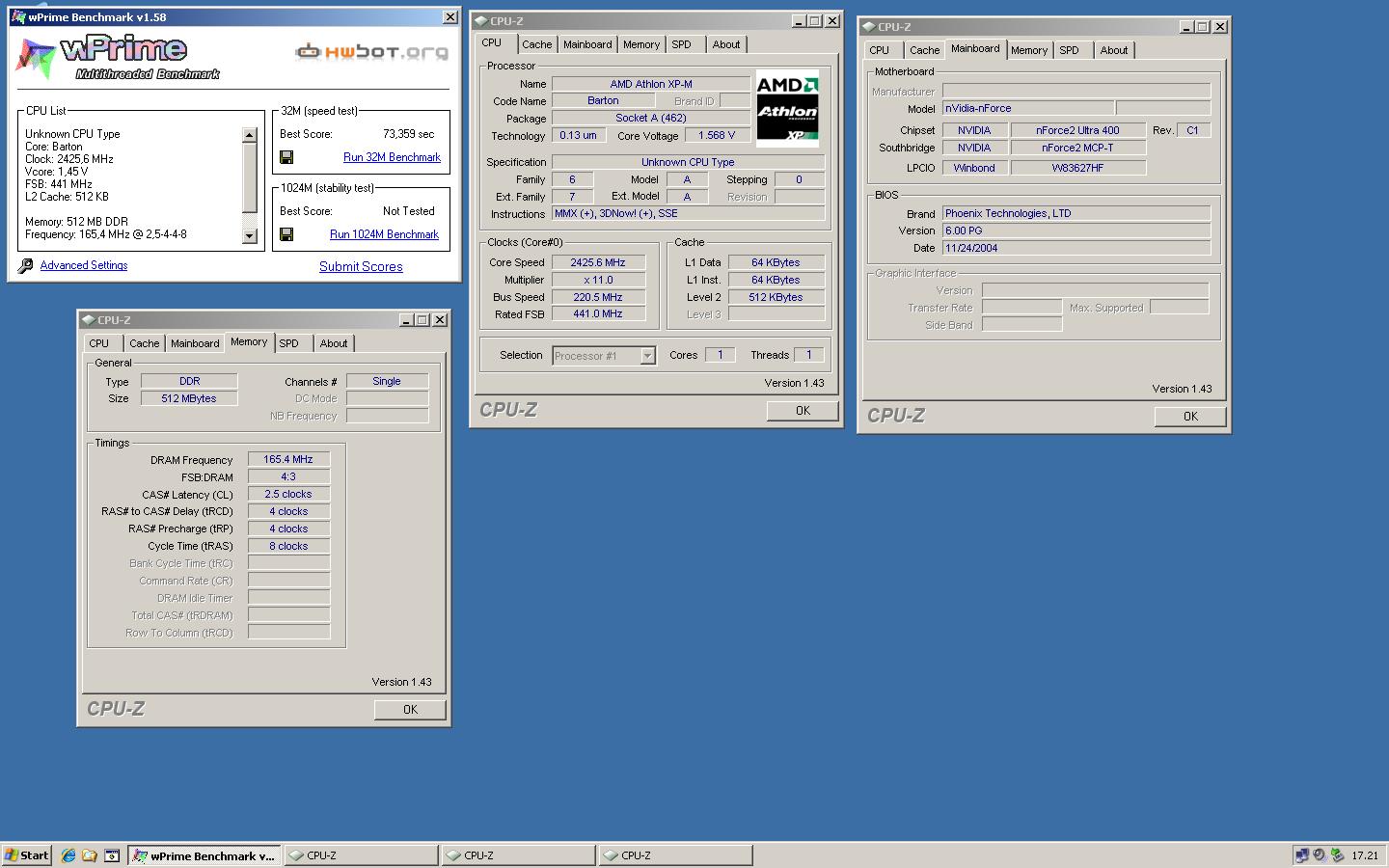Click the Chipset nForce2 Ultra 400 field

click(x=1078, y=130)
